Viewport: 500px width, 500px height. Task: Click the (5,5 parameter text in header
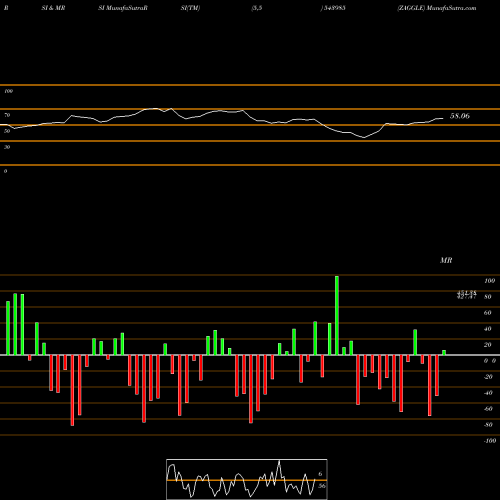[x=257, y=8]
